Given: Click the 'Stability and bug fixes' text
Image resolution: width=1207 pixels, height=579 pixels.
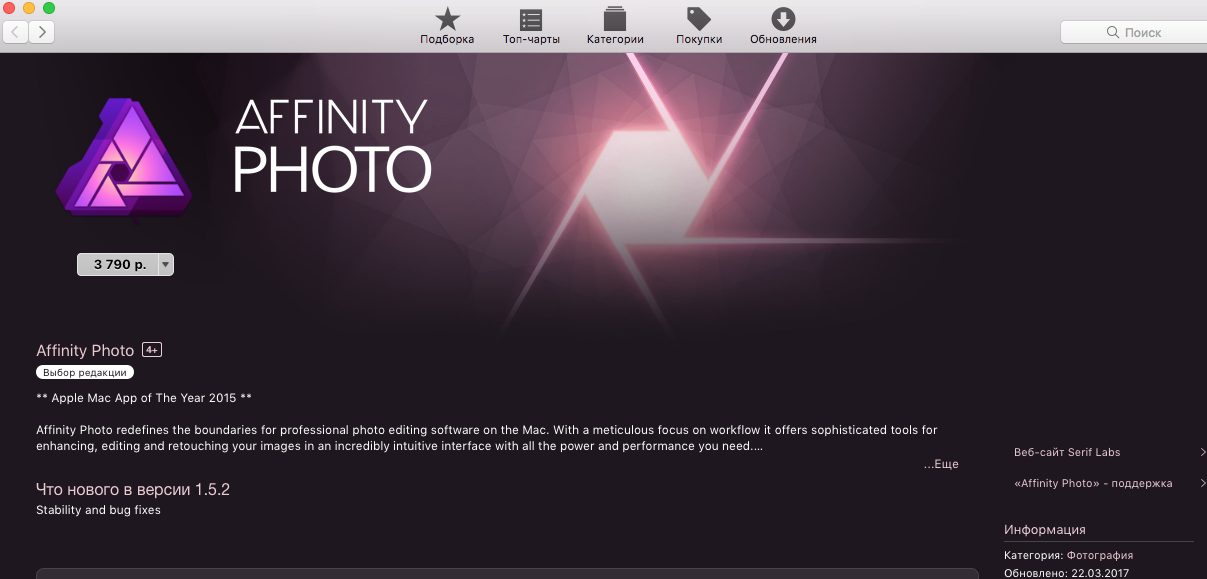Looking at the screenshot, I should click(98, 510).
